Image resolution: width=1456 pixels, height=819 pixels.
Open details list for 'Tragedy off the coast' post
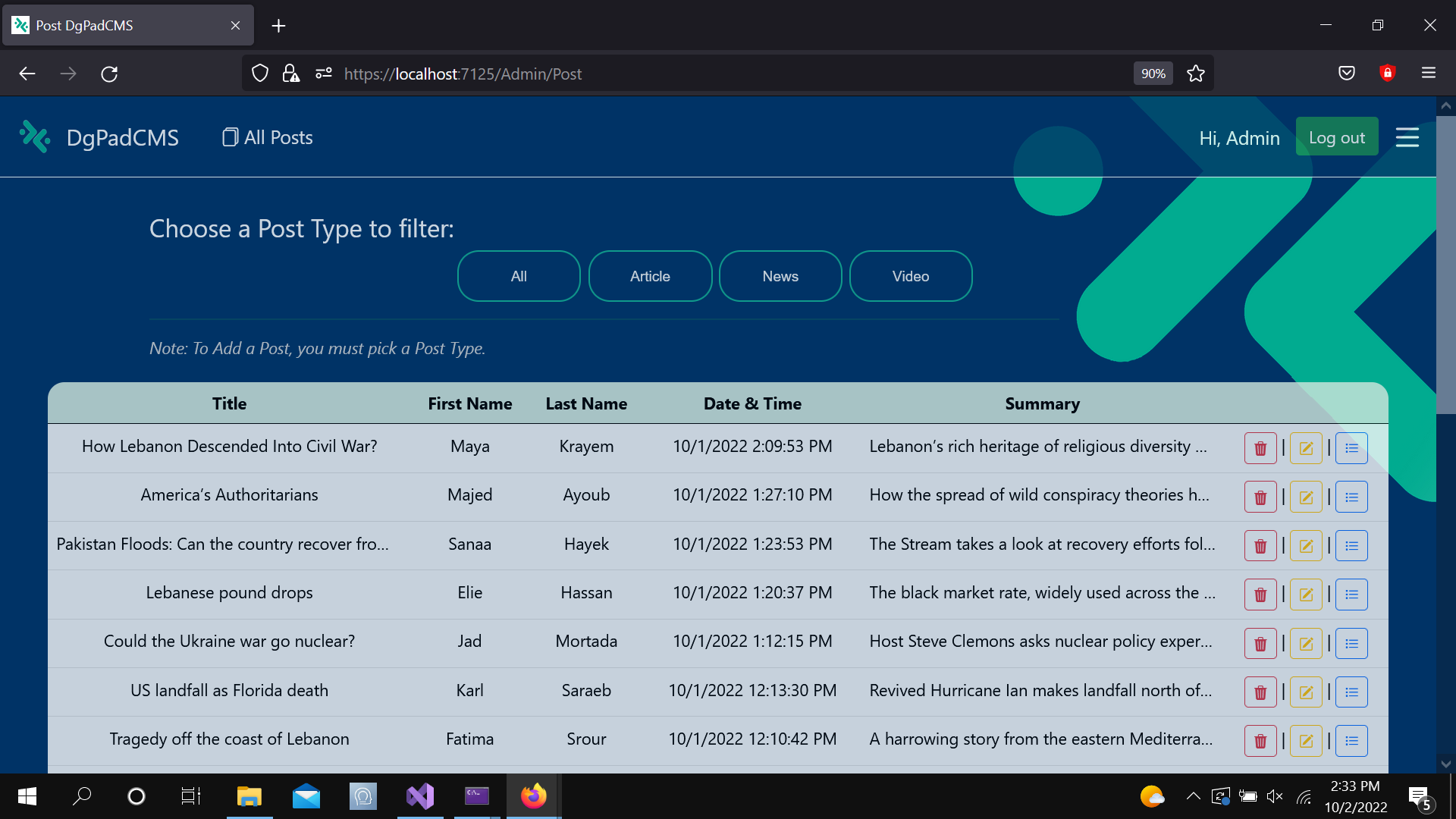(x=1351, y=741)
